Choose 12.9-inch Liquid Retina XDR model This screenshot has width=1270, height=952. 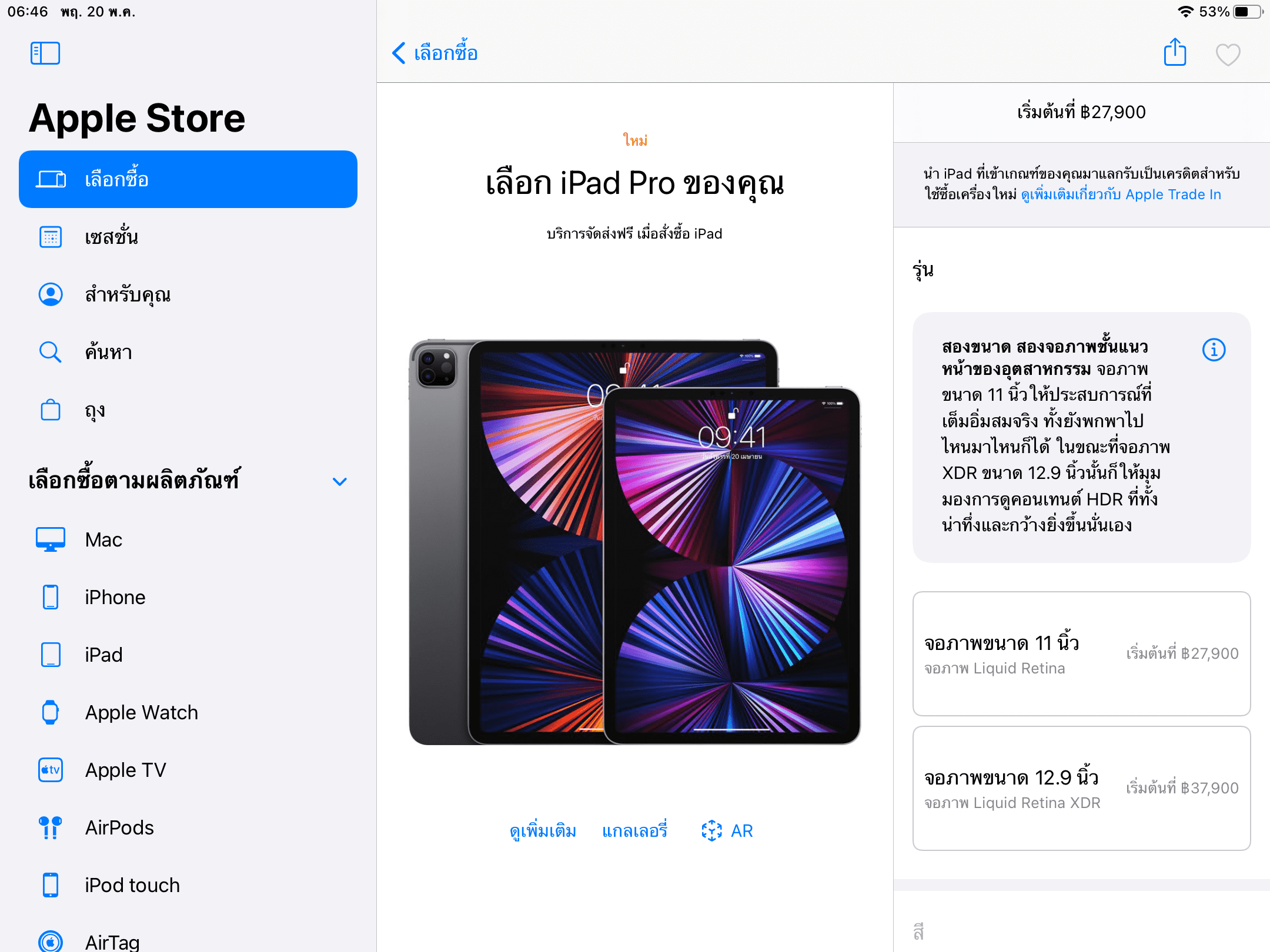[x=1081, y=788]
